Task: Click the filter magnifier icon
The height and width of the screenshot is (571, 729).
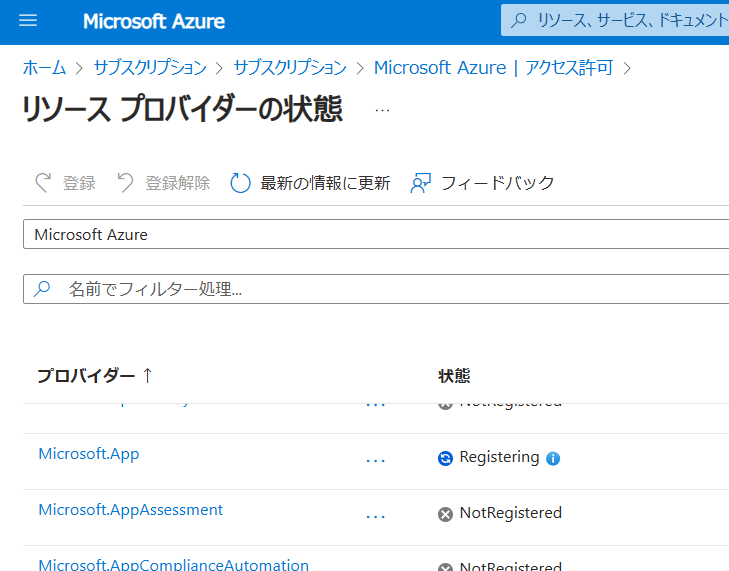Action: pyautogui.click(x=42, y=289)
